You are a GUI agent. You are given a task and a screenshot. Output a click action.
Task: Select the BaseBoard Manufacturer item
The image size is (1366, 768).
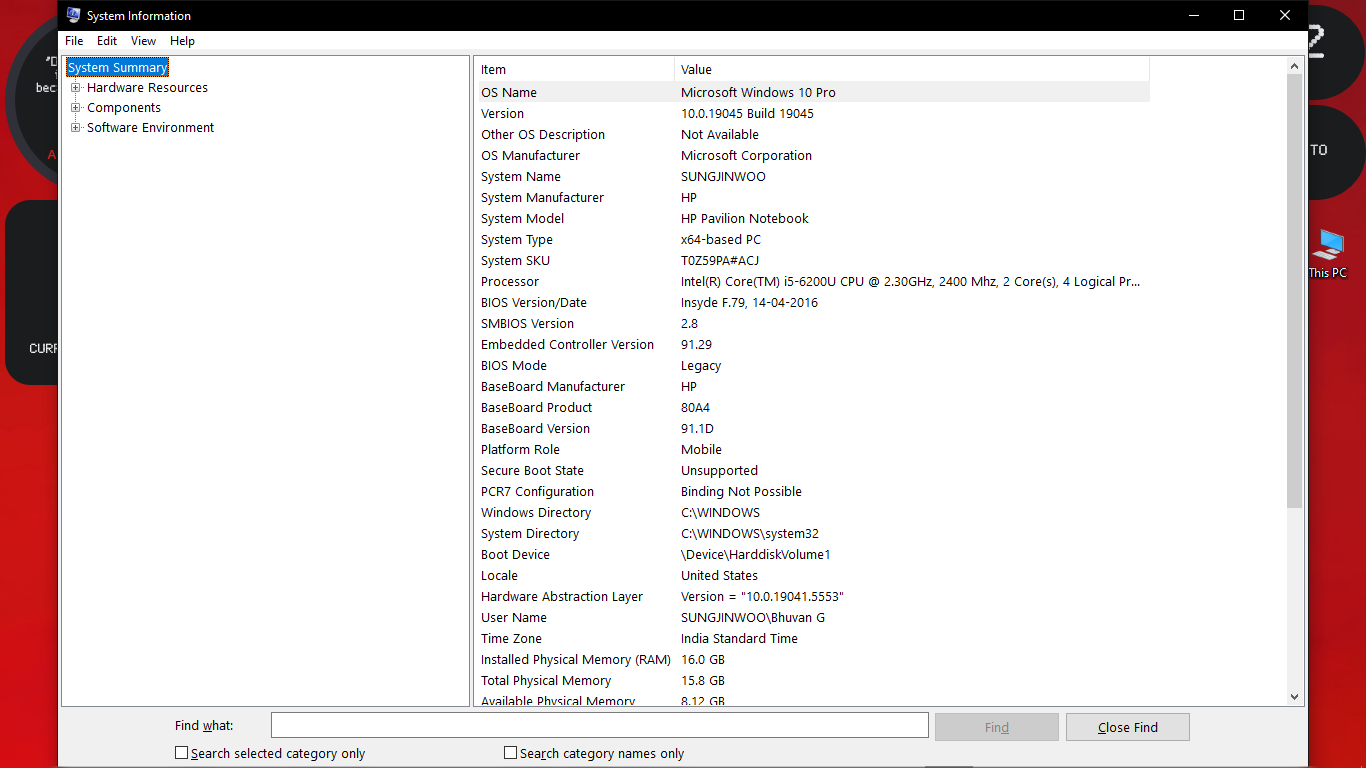pos(553,386)
